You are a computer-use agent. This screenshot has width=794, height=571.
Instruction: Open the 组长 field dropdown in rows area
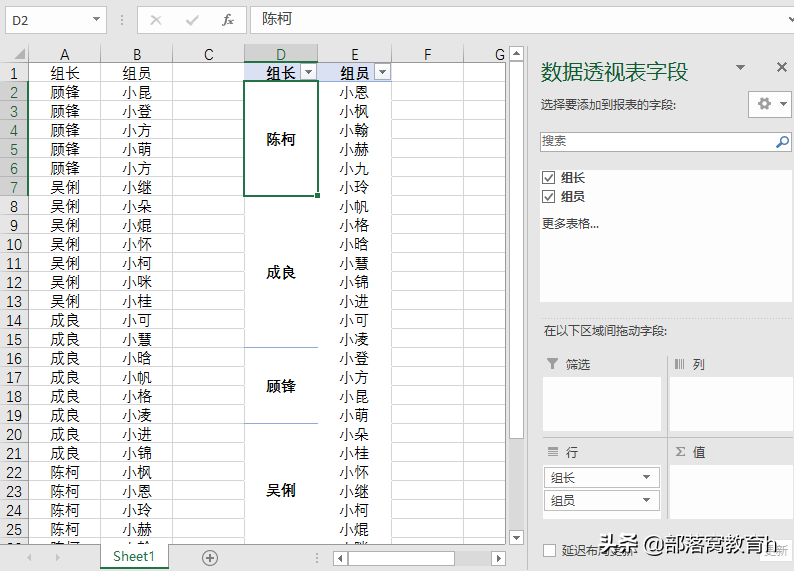pyautogui.click(x=647, y=477)
